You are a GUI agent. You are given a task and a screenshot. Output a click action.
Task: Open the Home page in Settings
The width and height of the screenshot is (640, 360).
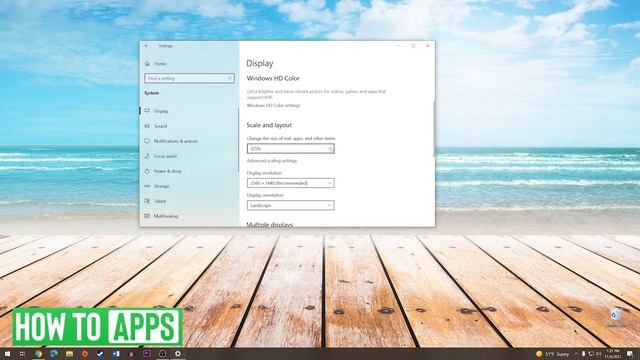tap(156, 64)
